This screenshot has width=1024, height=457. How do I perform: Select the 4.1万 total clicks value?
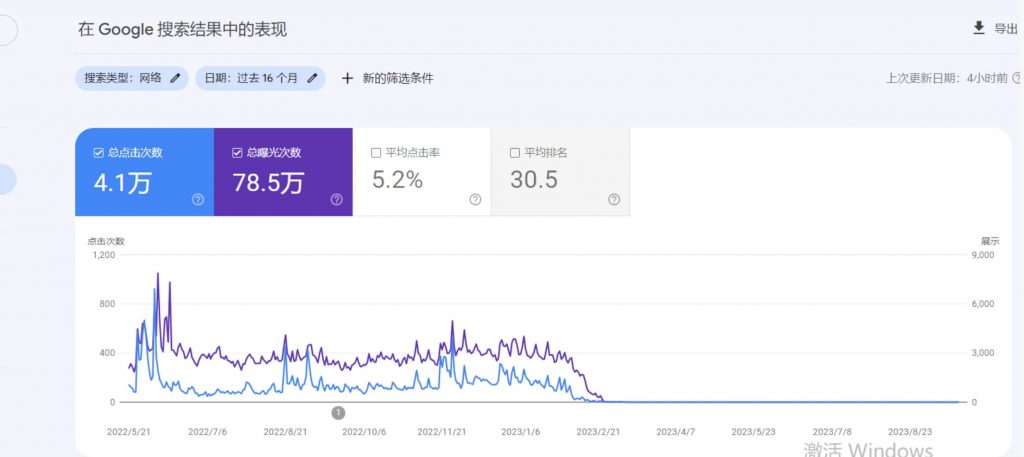pyautogui.click(x=122, y=182)
